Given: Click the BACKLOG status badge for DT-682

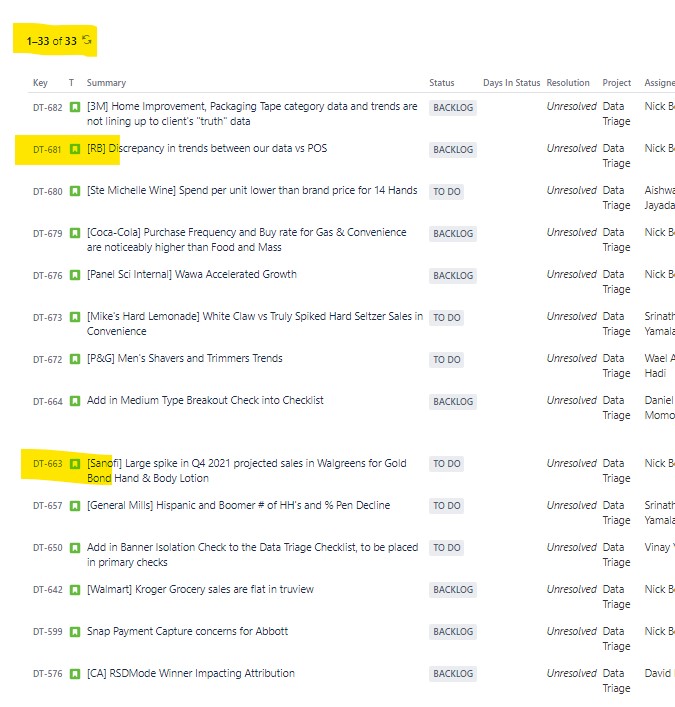Looking at the screenshot, I should [453, 108].
